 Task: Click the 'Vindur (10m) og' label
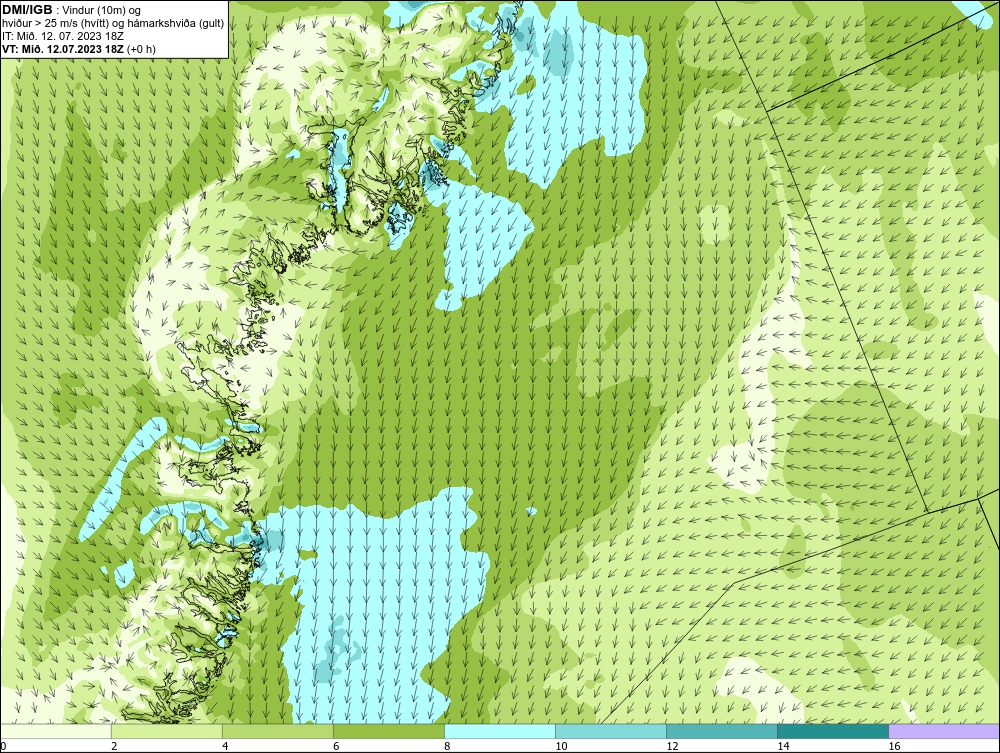[102, 11]
